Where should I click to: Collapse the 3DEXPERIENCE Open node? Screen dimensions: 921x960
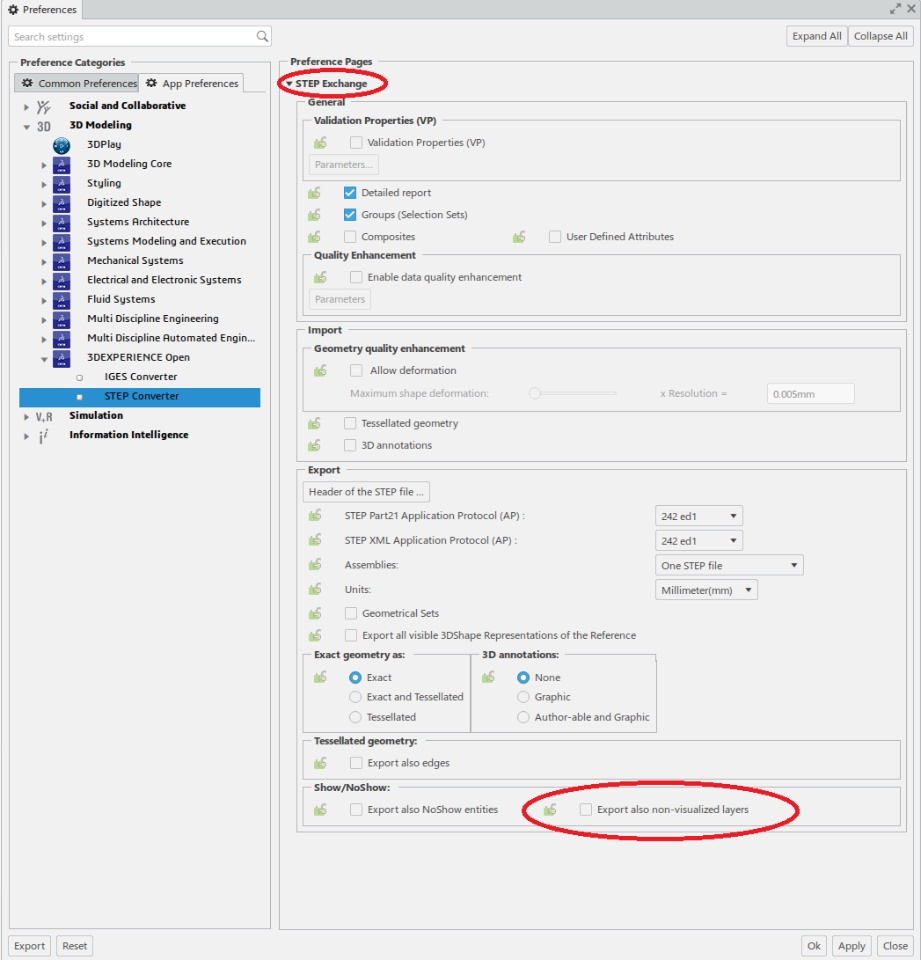click(x=44, y=359)
